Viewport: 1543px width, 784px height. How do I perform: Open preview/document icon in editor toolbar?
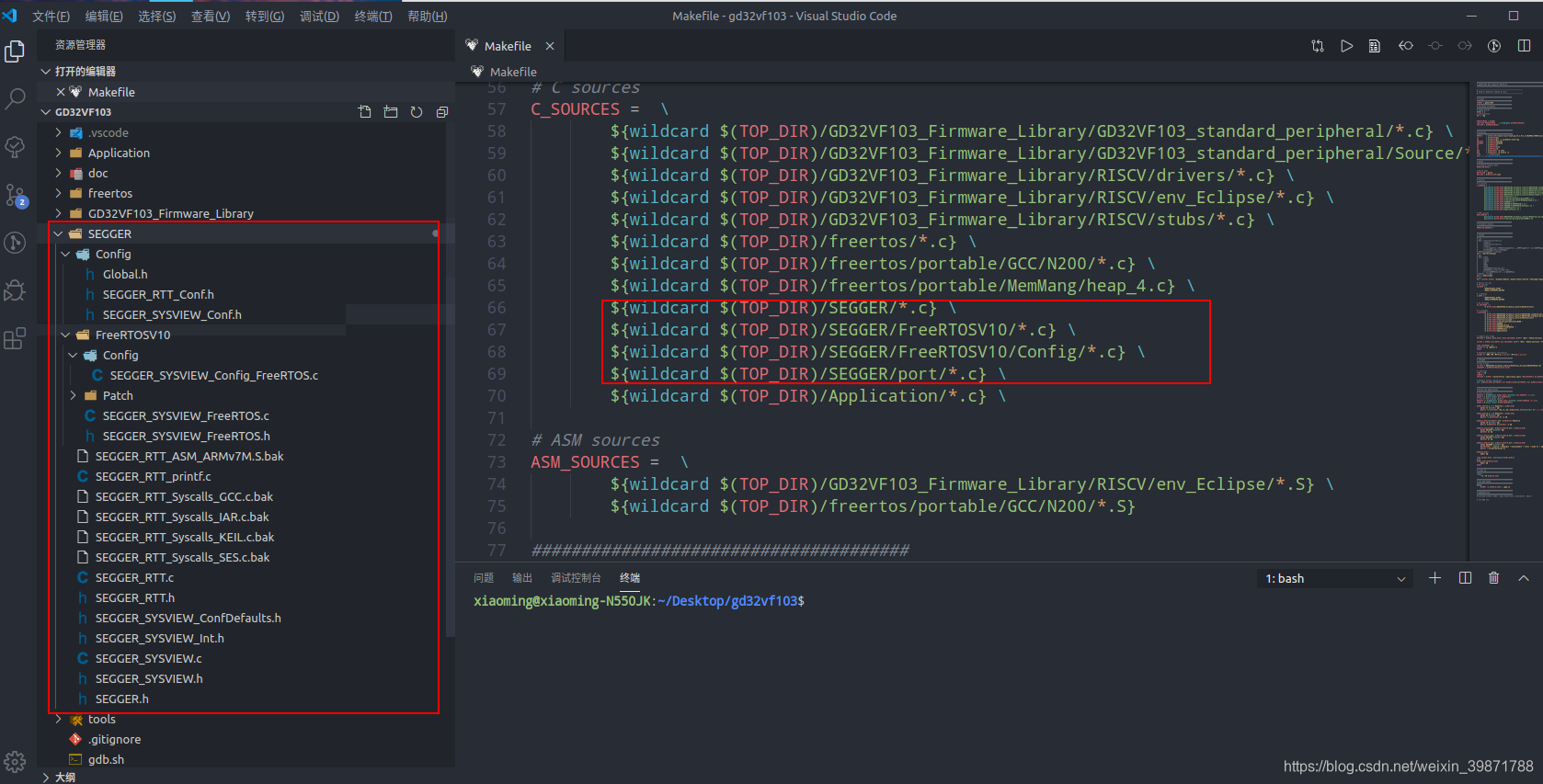pyautogui.click(x=1375, y=46)
